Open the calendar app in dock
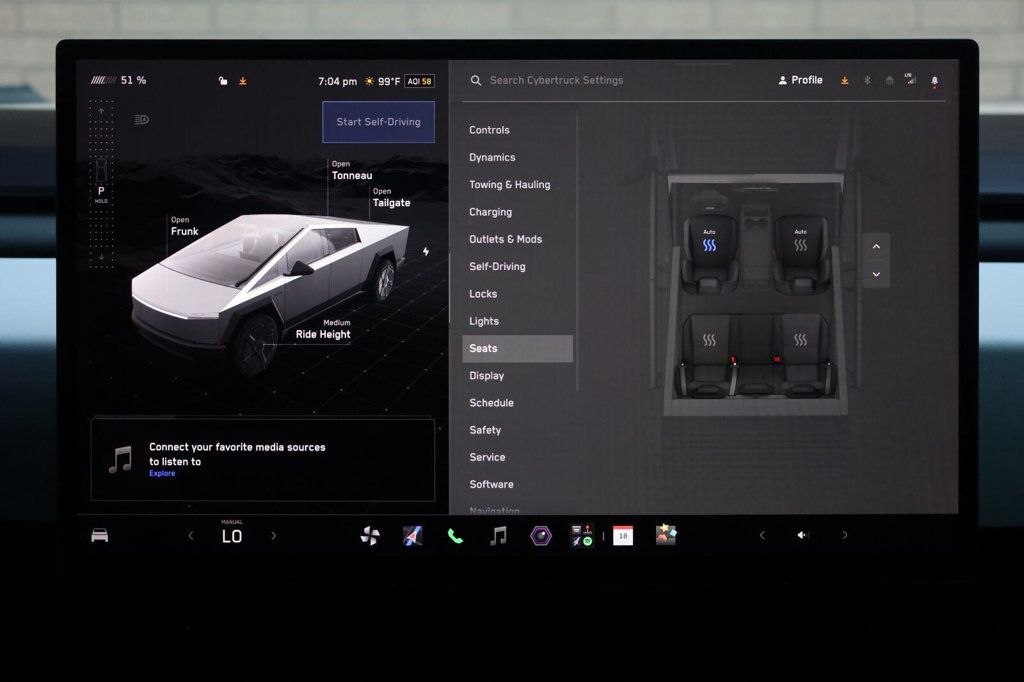1024x682 pixels. 623,536
